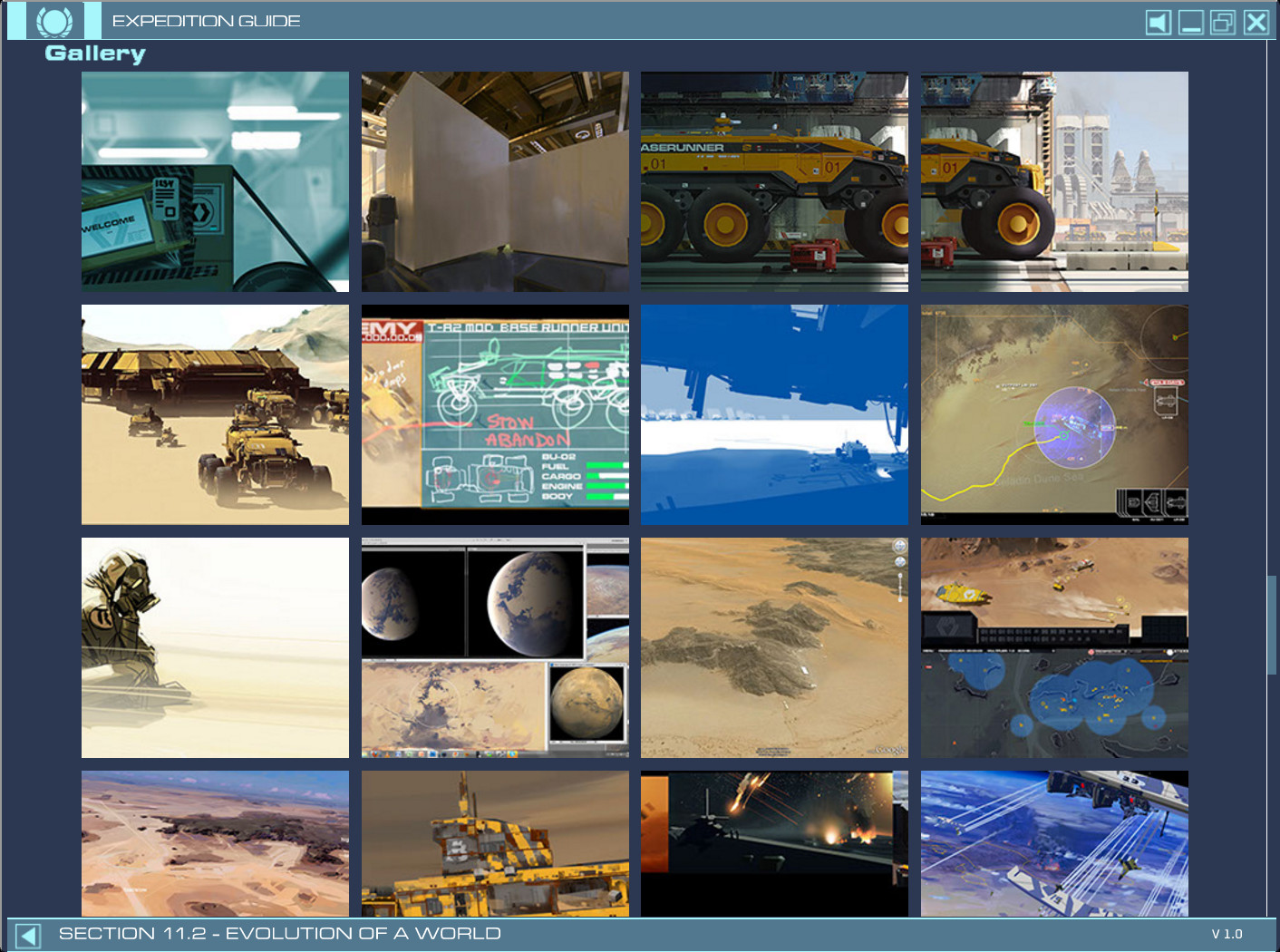Click the Gallery heading
This screenshot has width=1280, height=952.
click(95, 53)
